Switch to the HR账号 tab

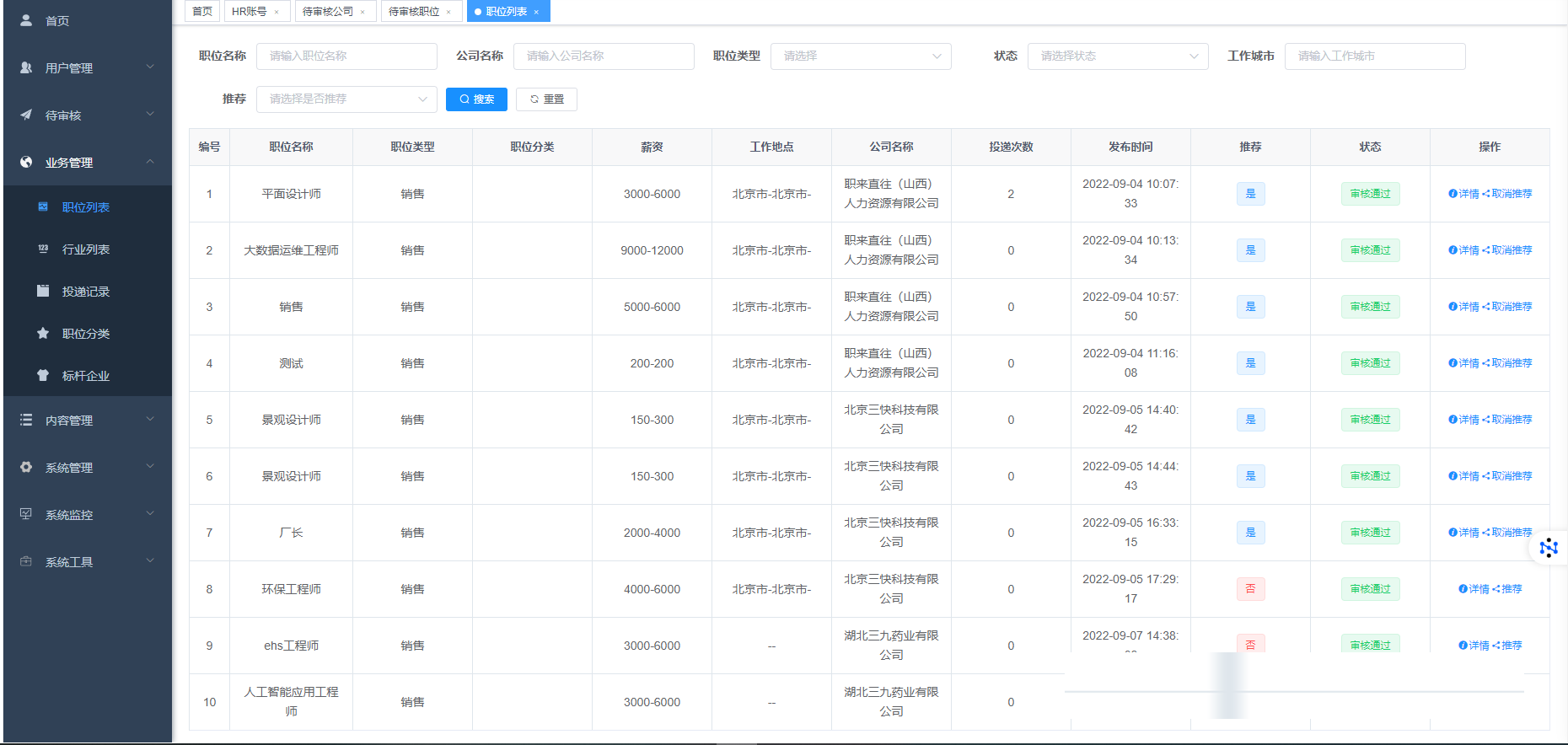[250, 12]
